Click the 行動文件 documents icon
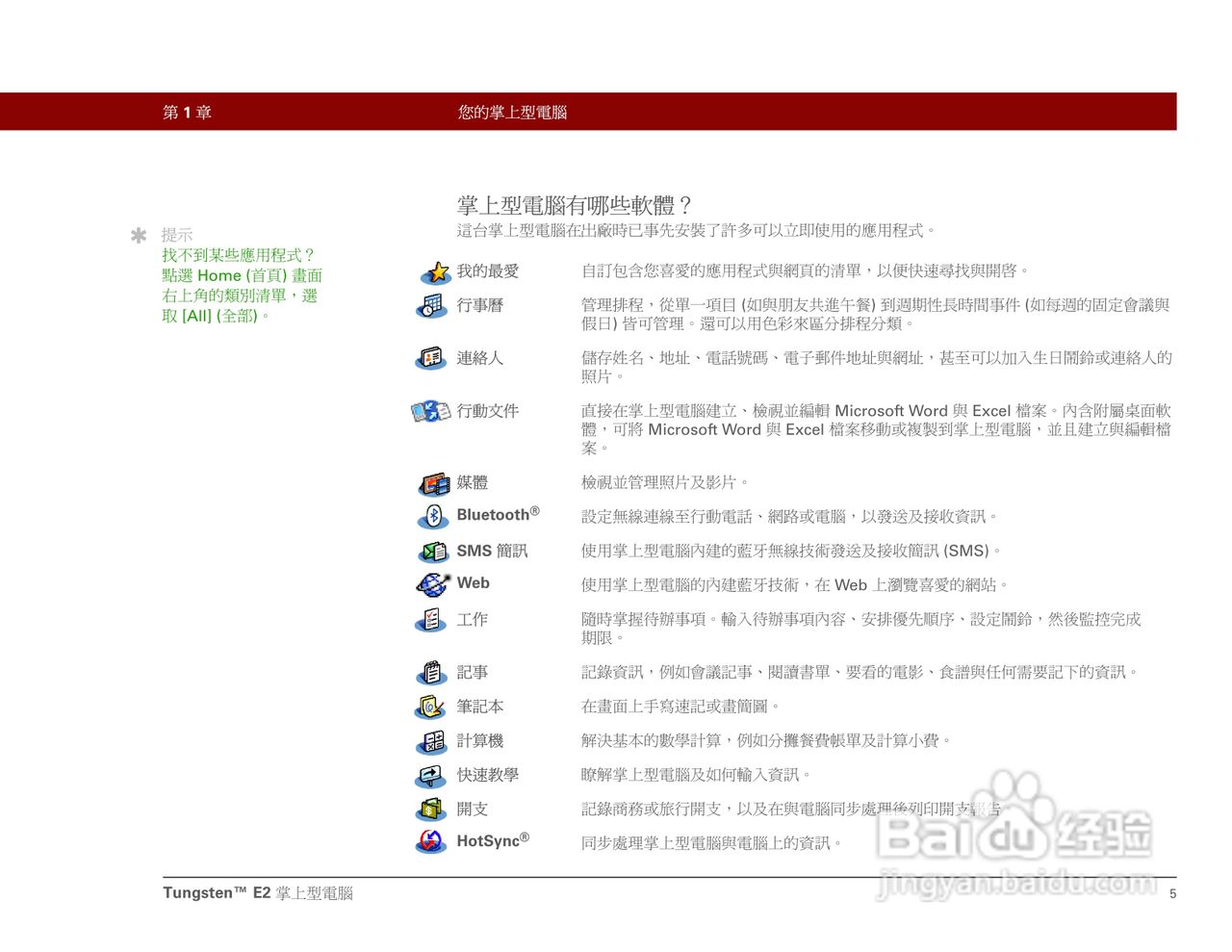The height and width of the screenshot is (952, 1232). pos(430,411)
